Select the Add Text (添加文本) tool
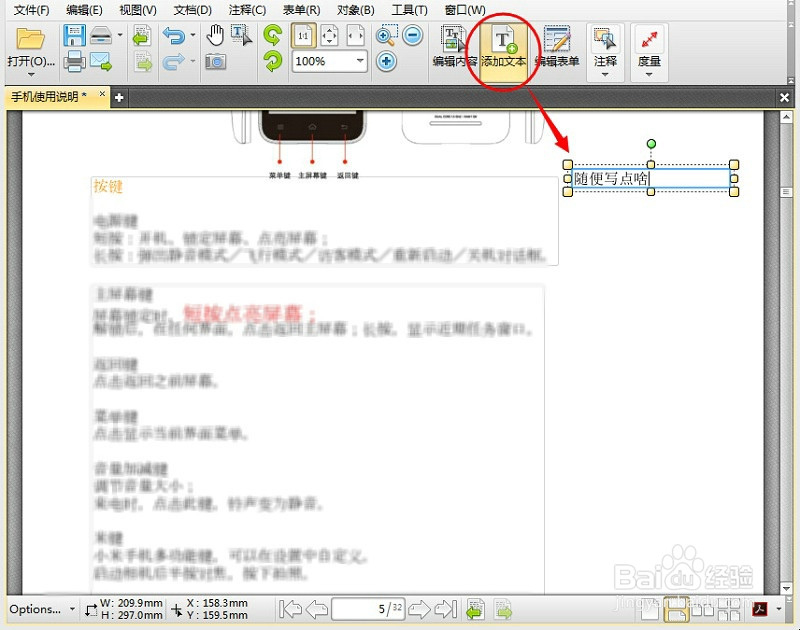The height and width of the screenshot is (630, 800). [x=503, y=47]
